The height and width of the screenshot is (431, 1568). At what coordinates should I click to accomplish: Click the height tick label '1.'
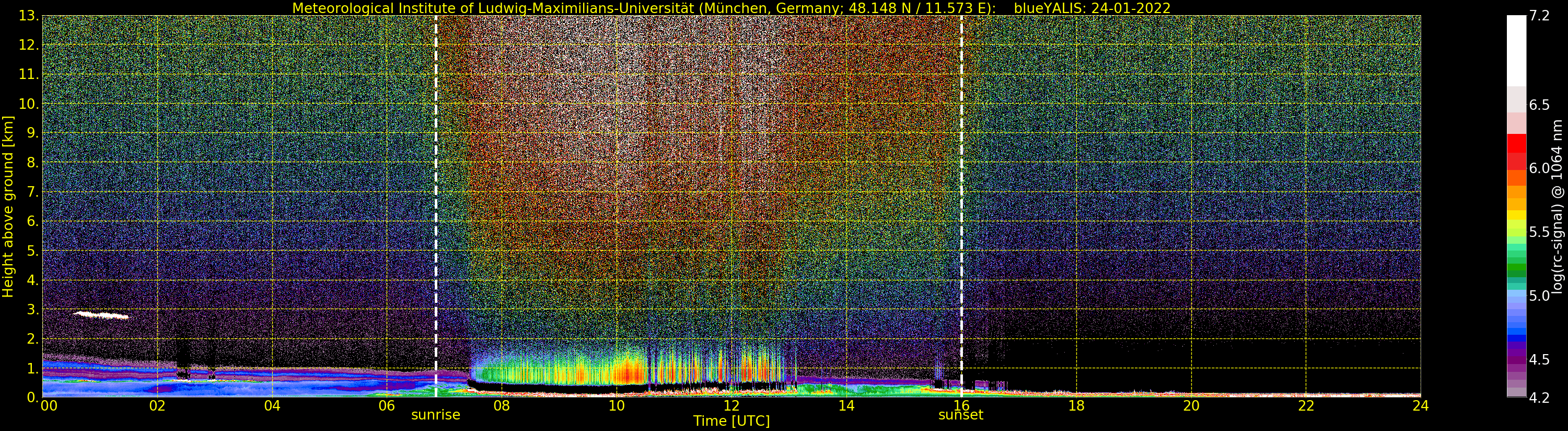tap(33, 368)
